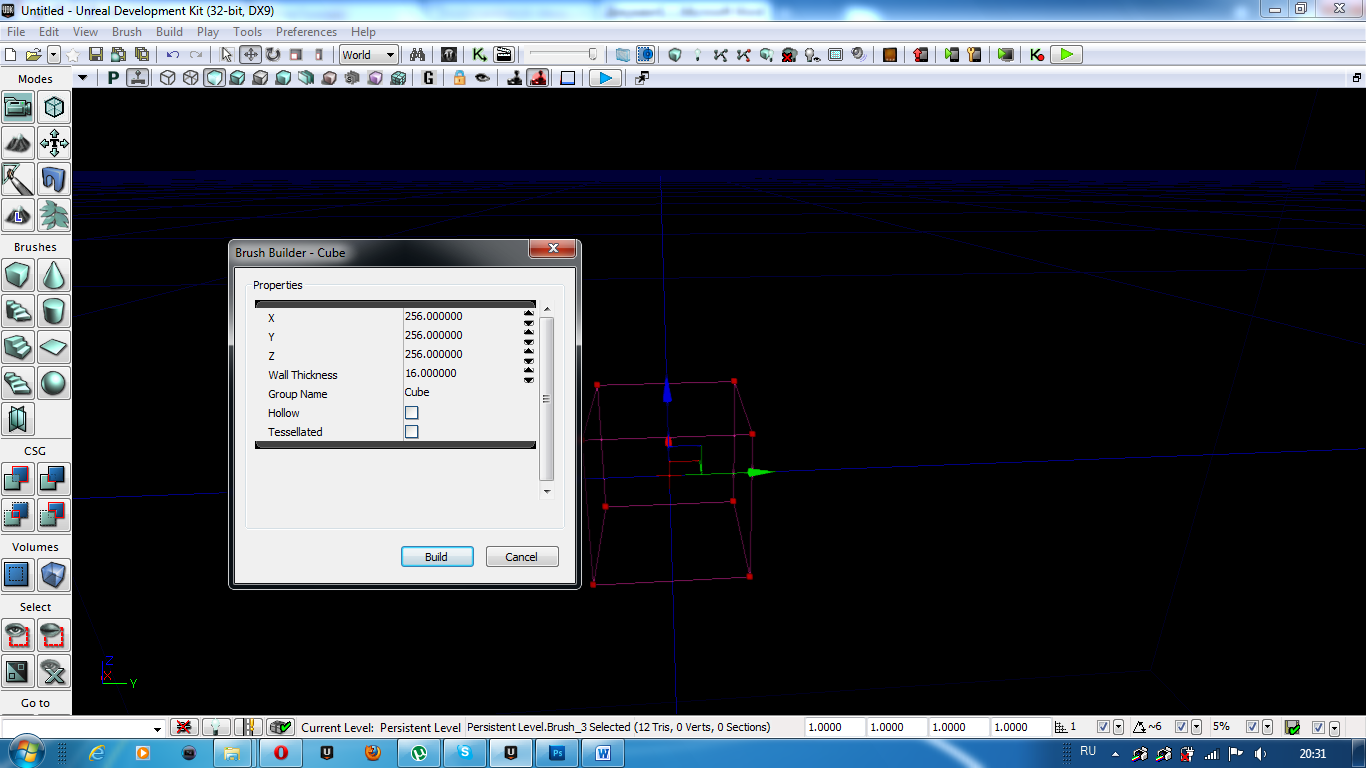Enable the Tessellated checkbox

coord(411,432)
